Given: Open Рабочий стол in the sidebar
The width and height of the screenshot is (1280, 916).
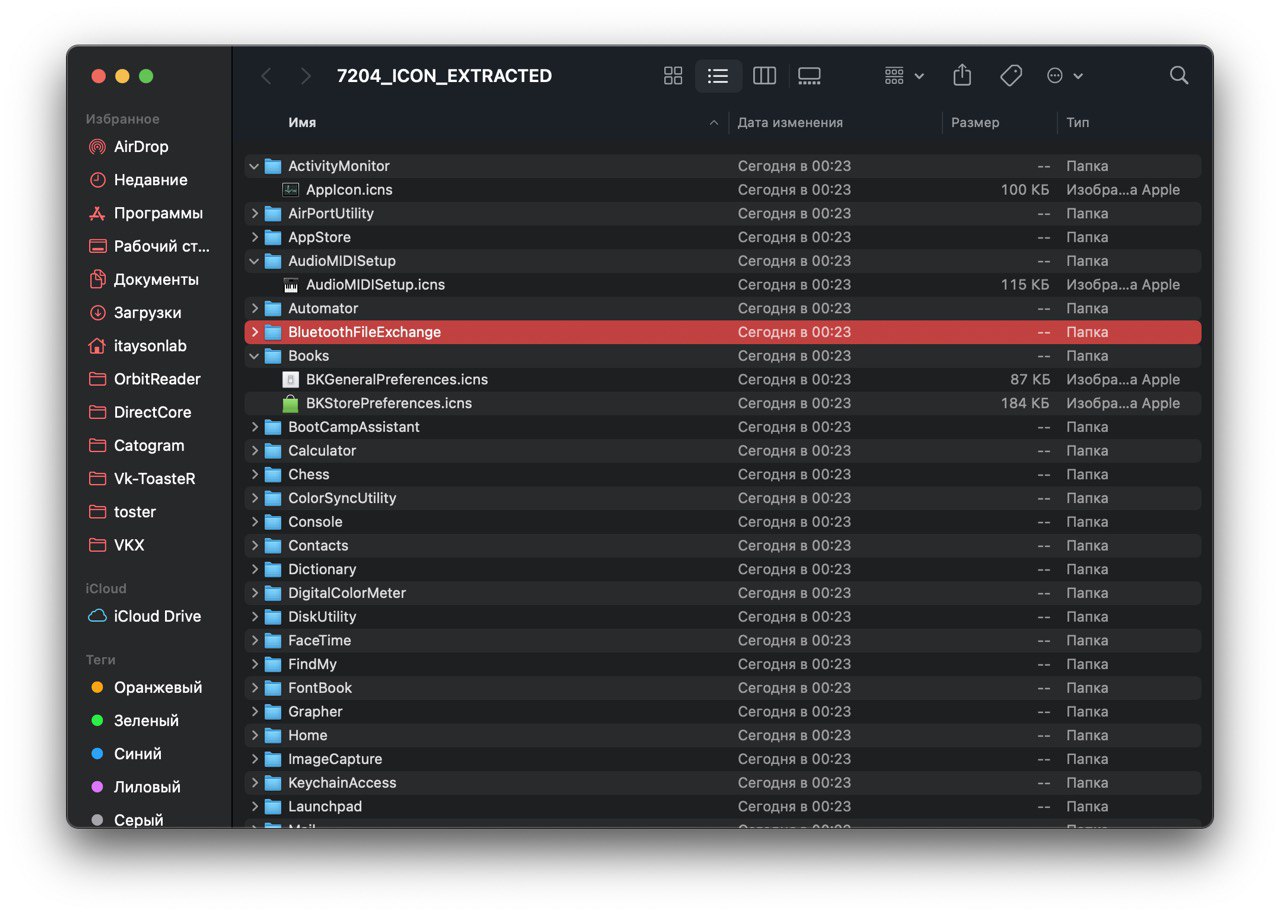Looking at the screenshot, I should (149, 246).
